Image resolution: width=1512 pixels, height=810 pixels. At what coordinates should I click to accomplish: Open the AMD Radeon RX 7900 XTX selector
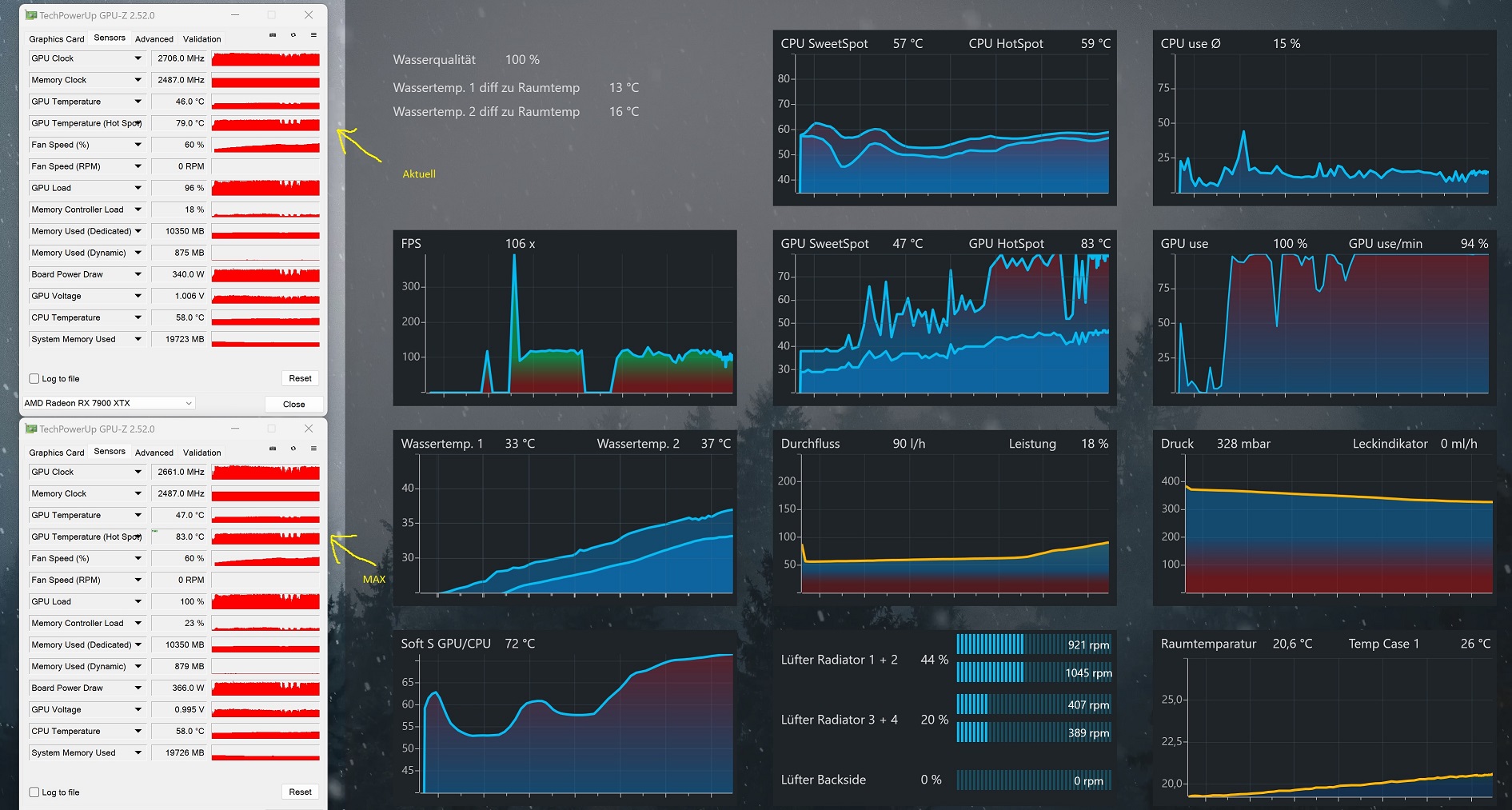[x=109, y=403]
